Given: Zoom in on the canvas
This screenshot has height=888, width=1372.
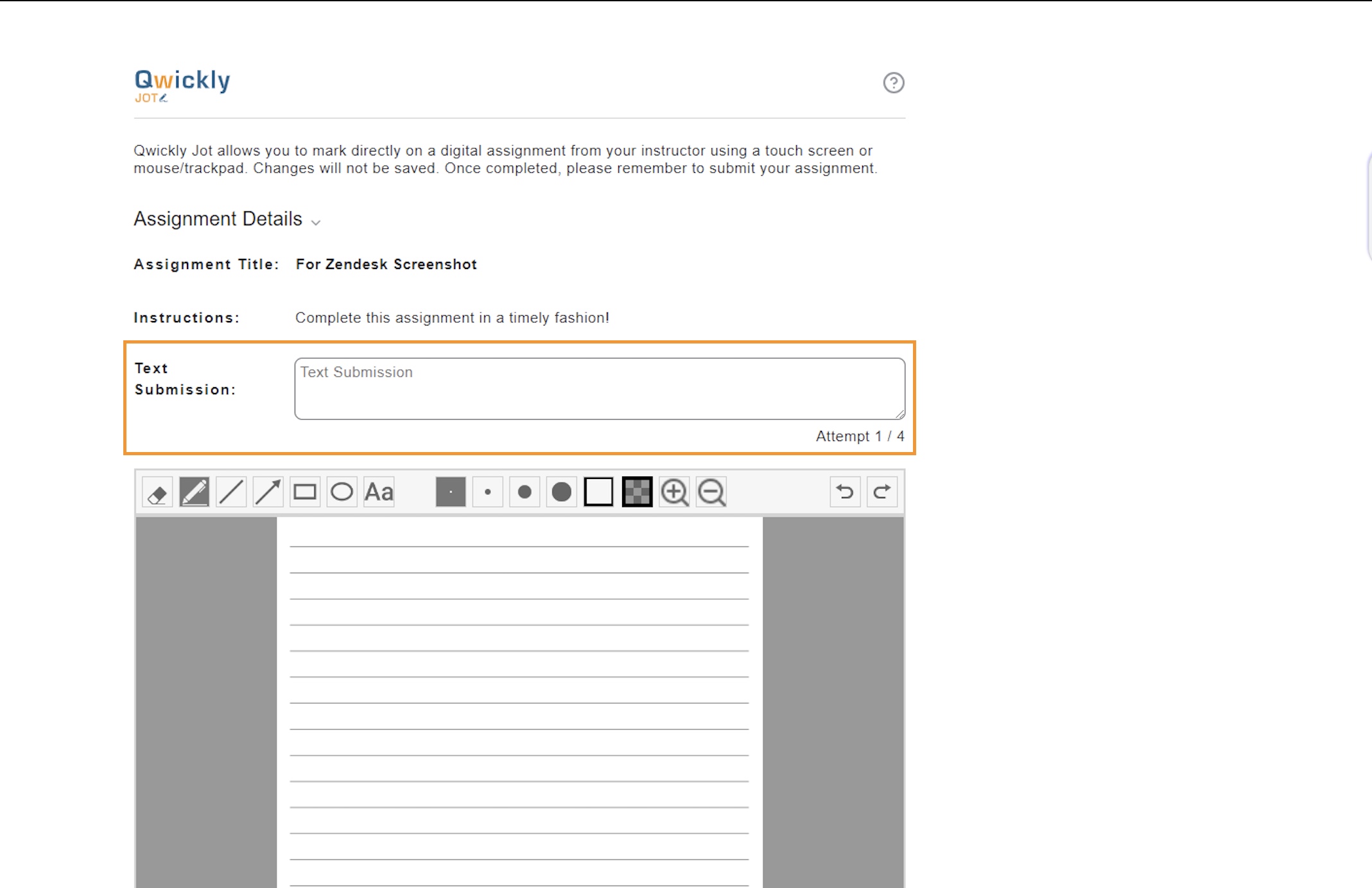Looking at the screenshot, I should tap(674, 492).
